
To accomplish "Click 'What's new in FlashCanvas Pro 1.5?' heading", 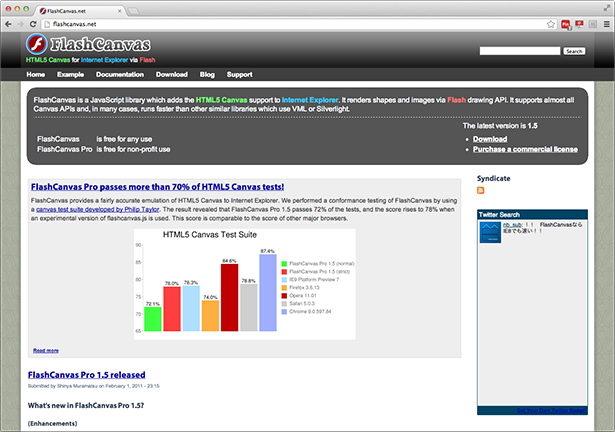I will point(86,405).
